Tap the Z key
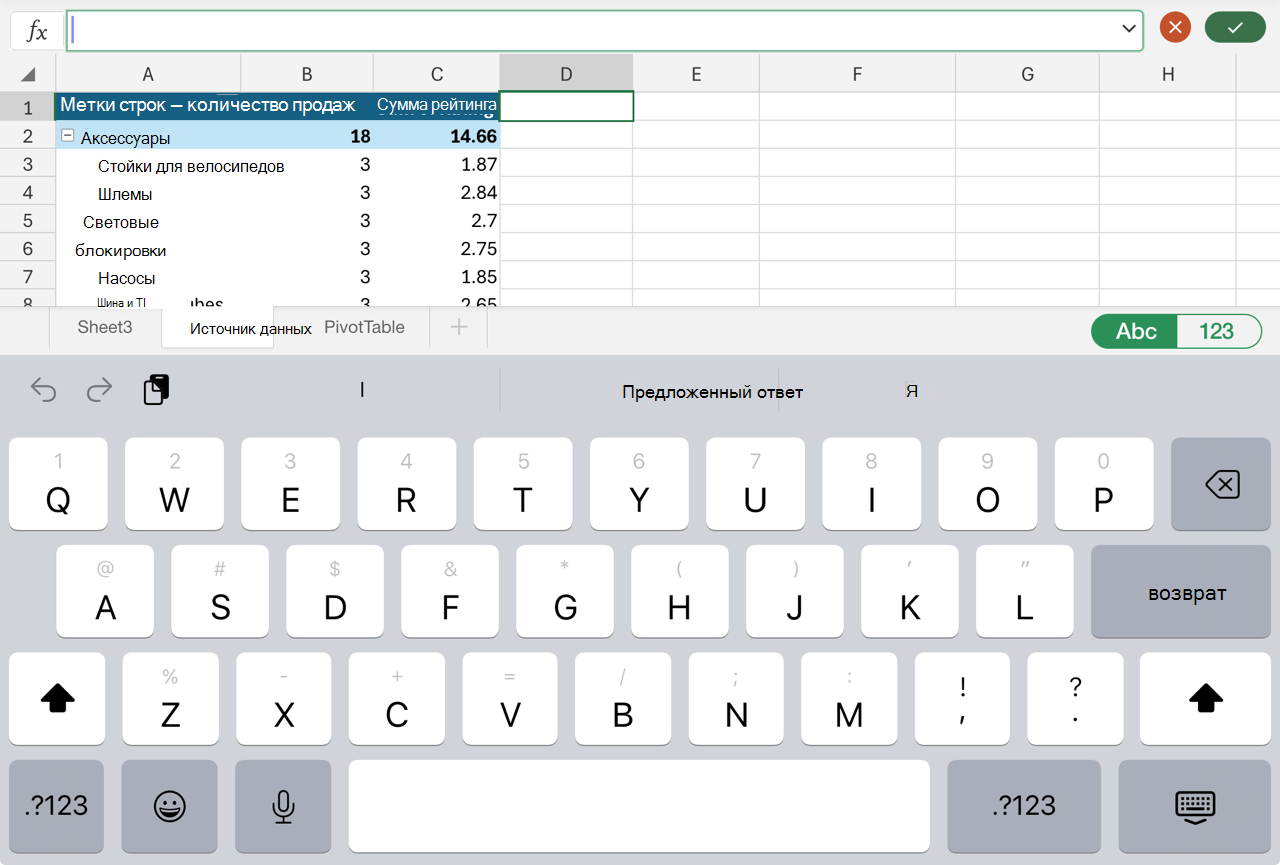This screenshot has width=1280, height=865. (171, 699)
